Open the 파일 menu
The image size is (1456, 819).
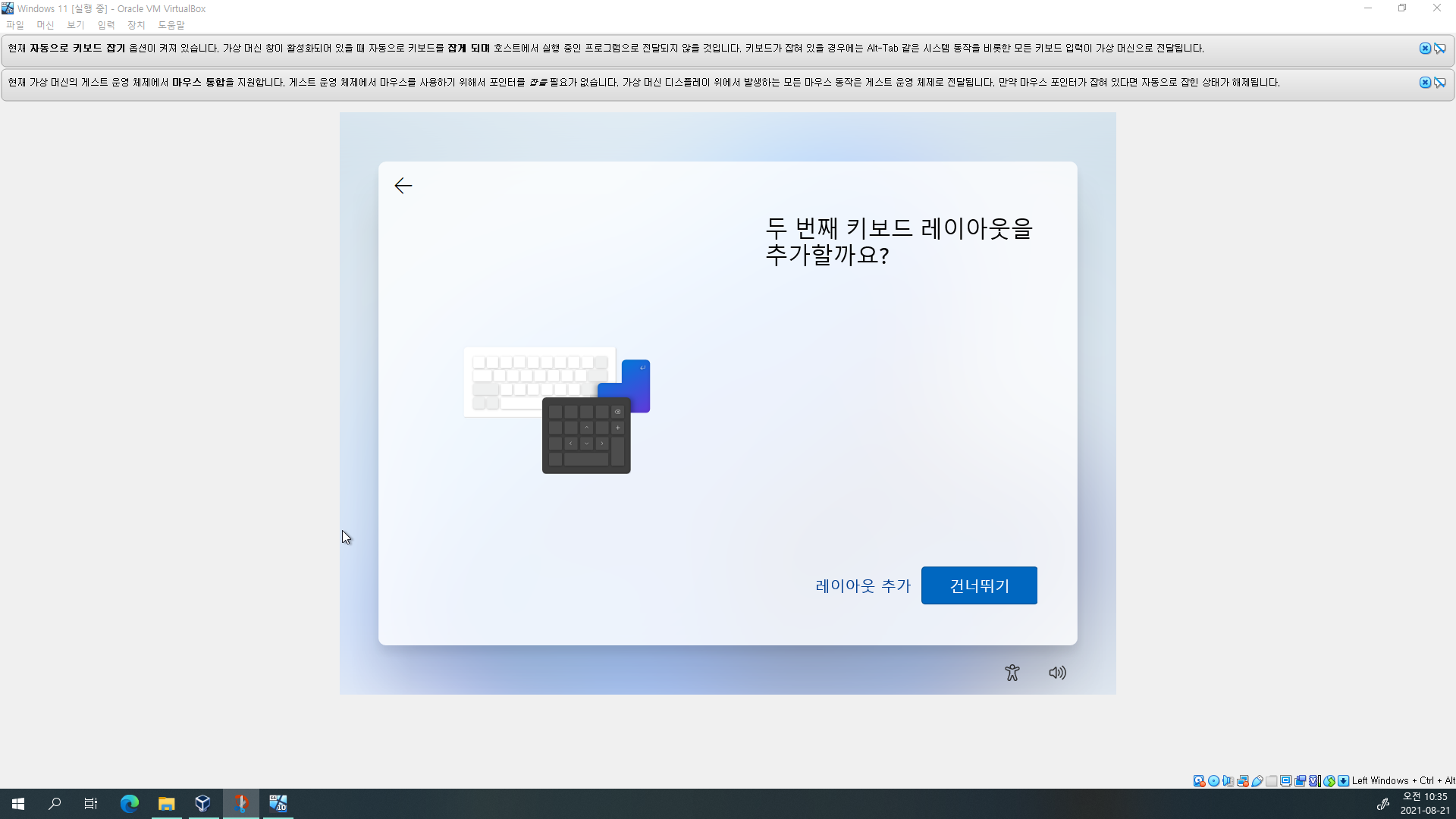point(15,25)
